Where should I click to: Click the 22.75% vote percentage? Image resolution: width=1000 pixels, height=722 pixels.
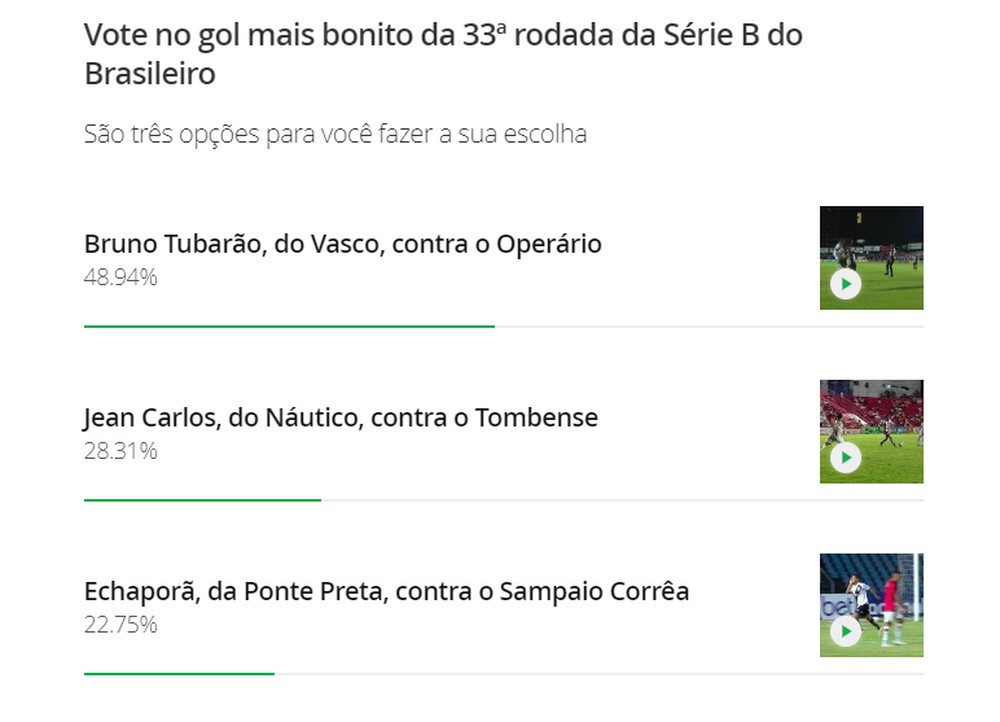point(120,625)
